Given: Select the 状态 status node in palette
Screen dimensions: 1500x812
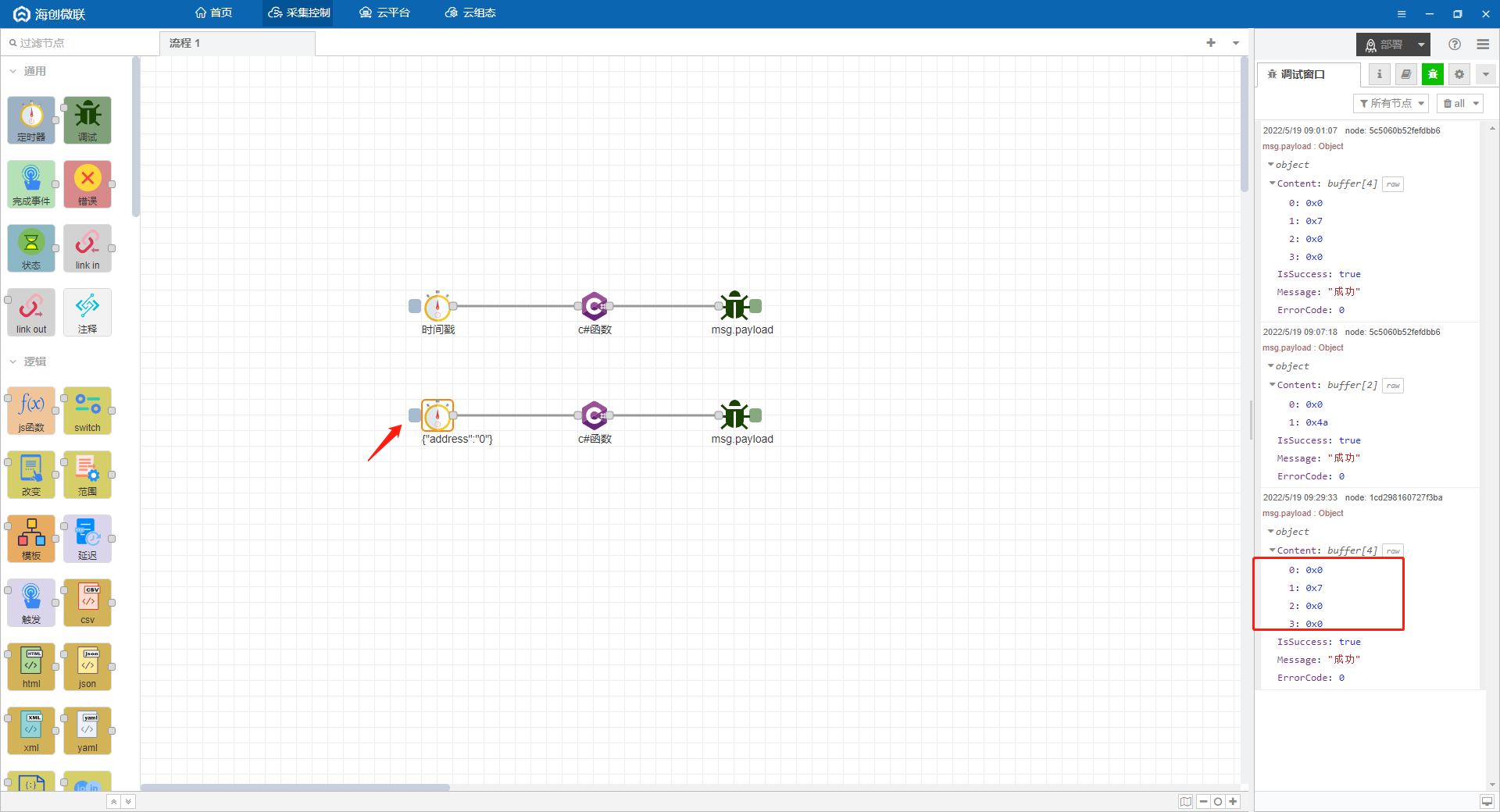Looking at the screenshot, I should click(31, 248).
